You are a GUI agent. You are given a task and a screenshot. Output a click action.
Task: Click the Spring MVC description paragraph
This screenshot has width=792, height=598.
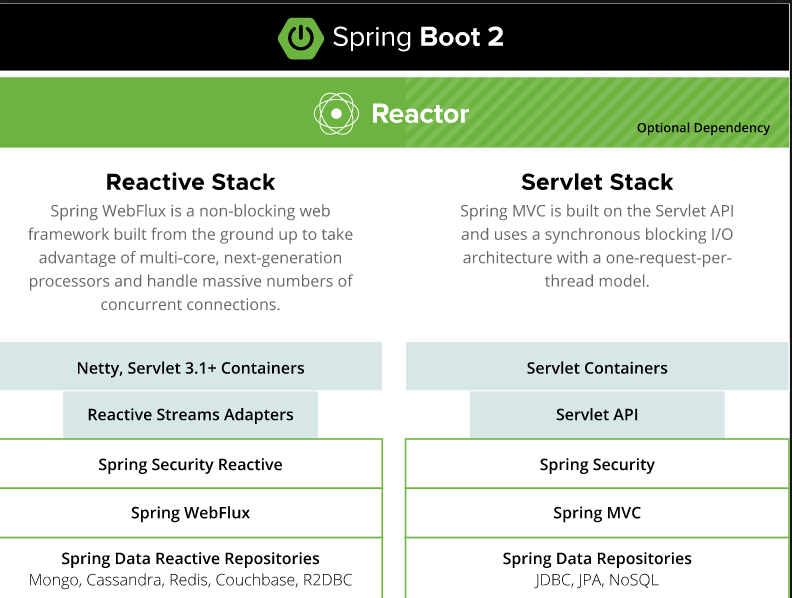(x=597, y=246)
